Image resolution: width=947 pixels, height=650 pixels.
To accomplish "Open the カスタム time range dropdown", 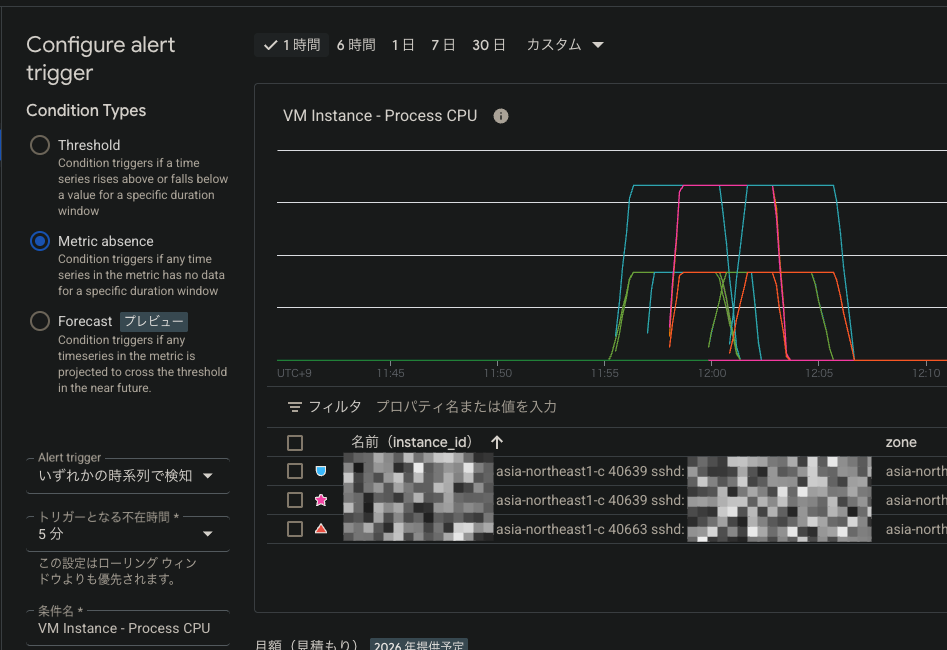I will point(565,45).
